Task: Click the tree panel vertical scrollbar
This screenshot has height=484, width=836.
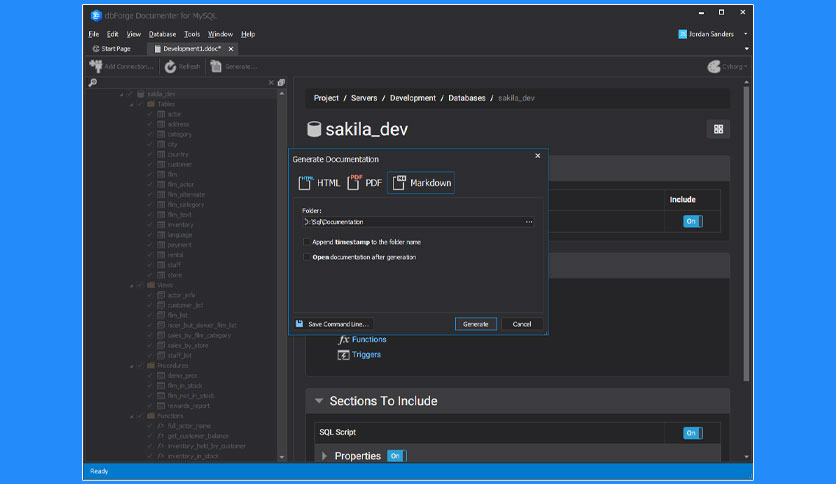Action: coord(282,275)
